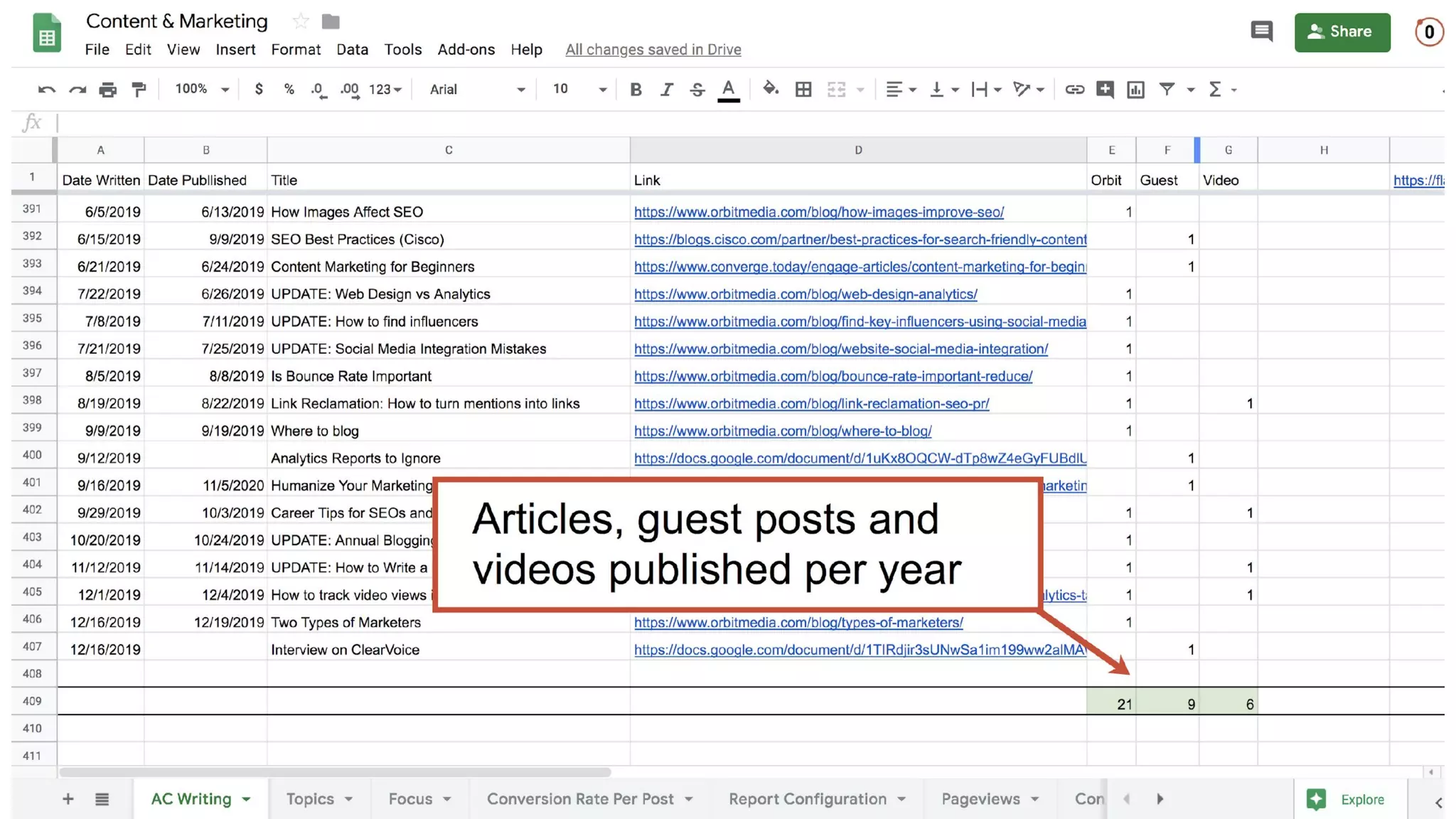
Task: Open the Format menu
Action: [296, 50]
